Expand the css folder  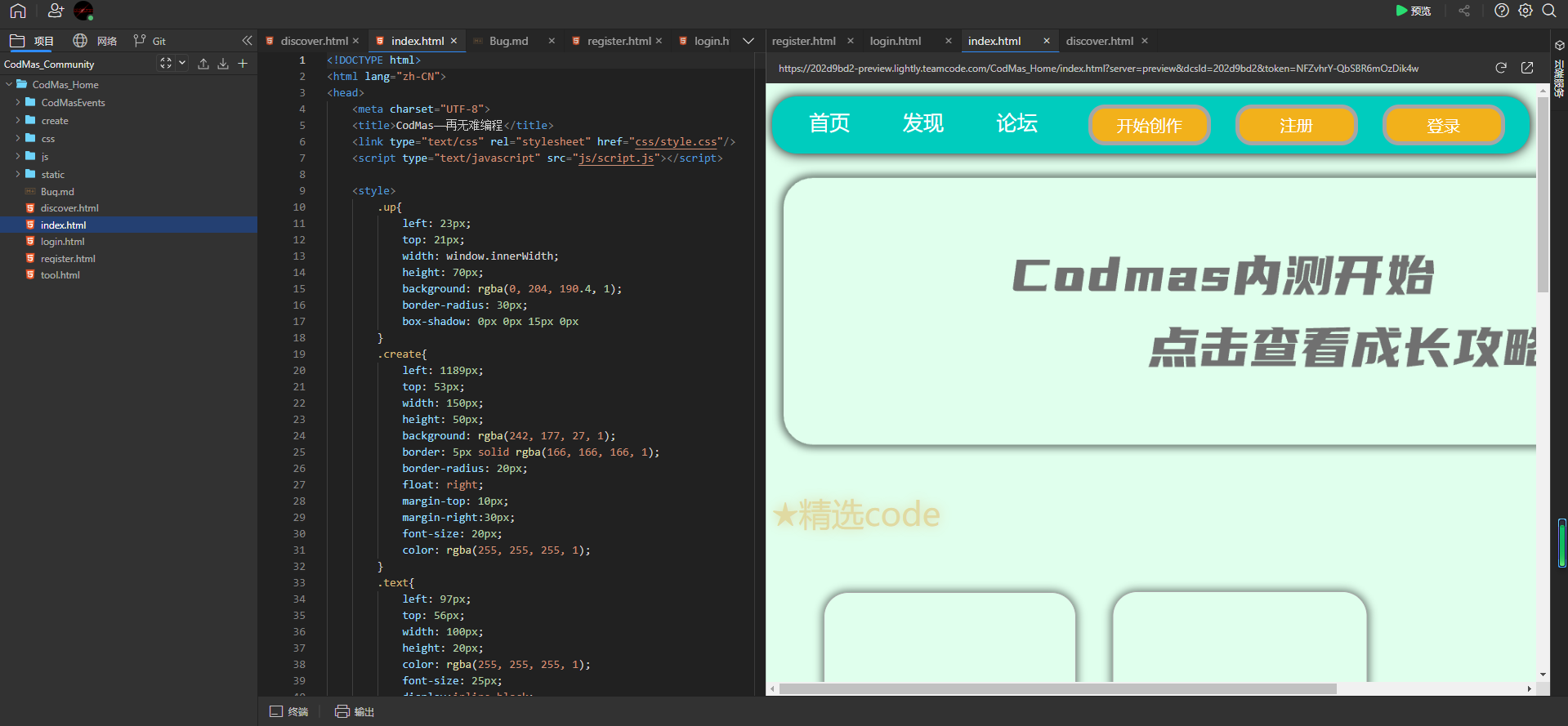tap(18, 138)
